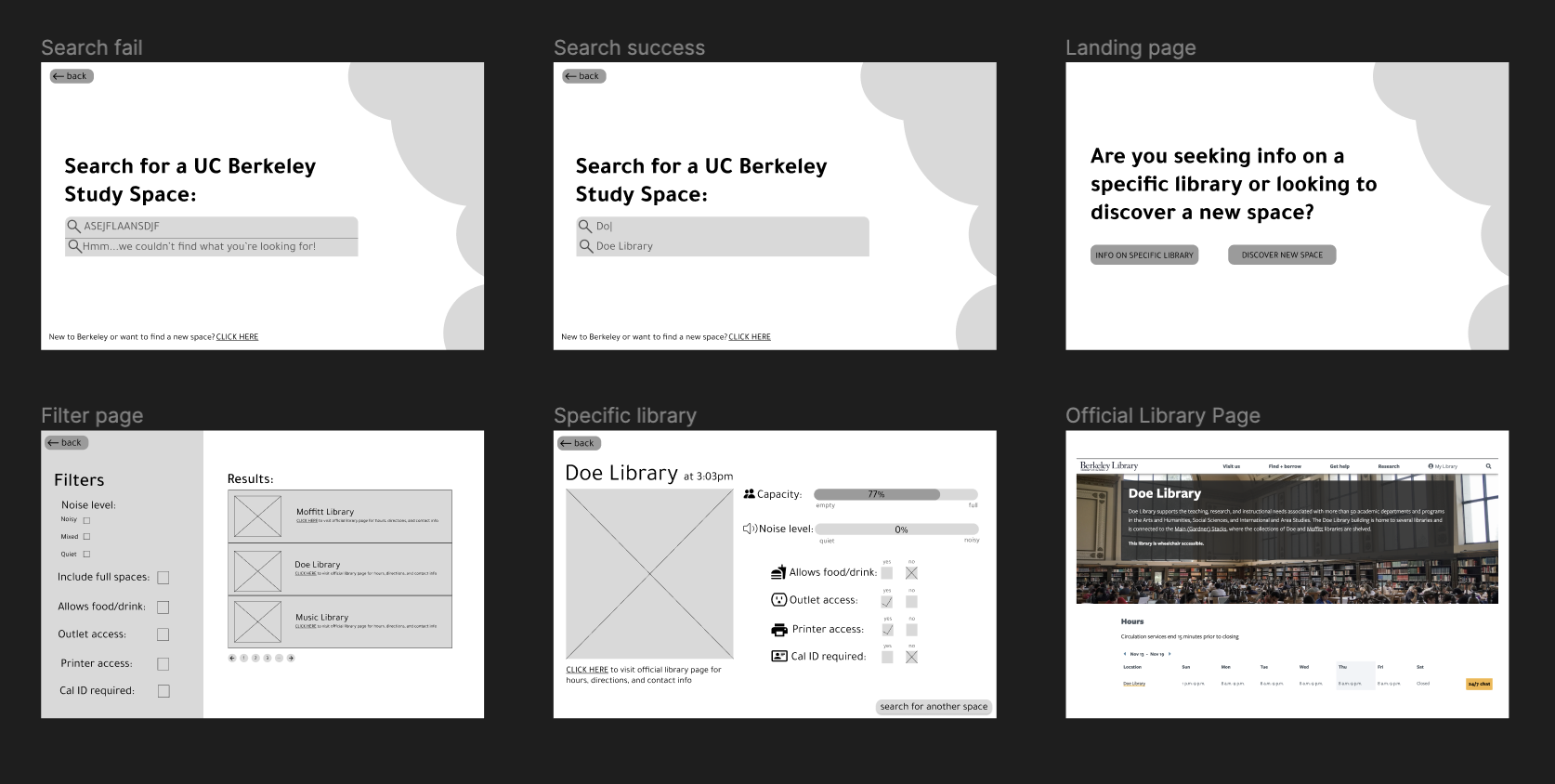Click the My Library account link
This screenshot has width=1555, height=784.
pos(1443,466)
